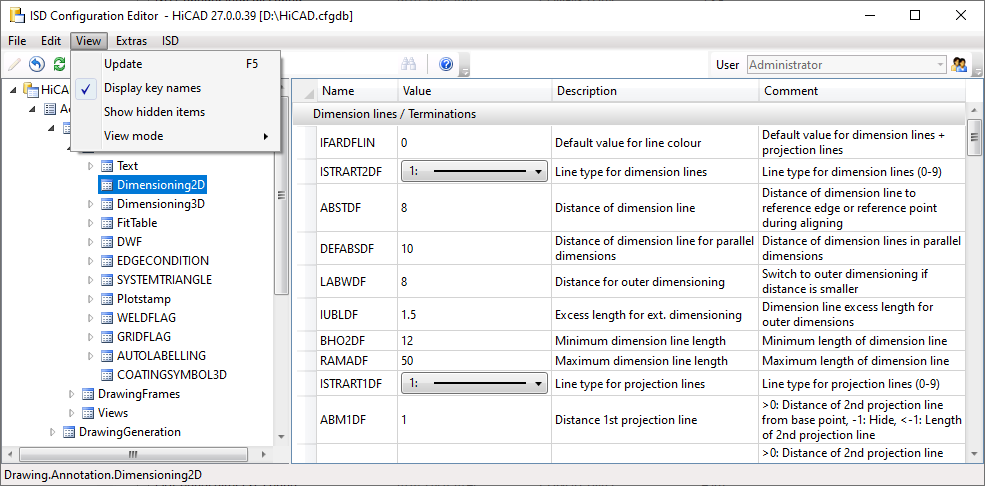Click the tree panel horizontal scrollbar thumb
The width and height of the screenshot is (985, 486).
pyautogui.click(x=132, y=454)
